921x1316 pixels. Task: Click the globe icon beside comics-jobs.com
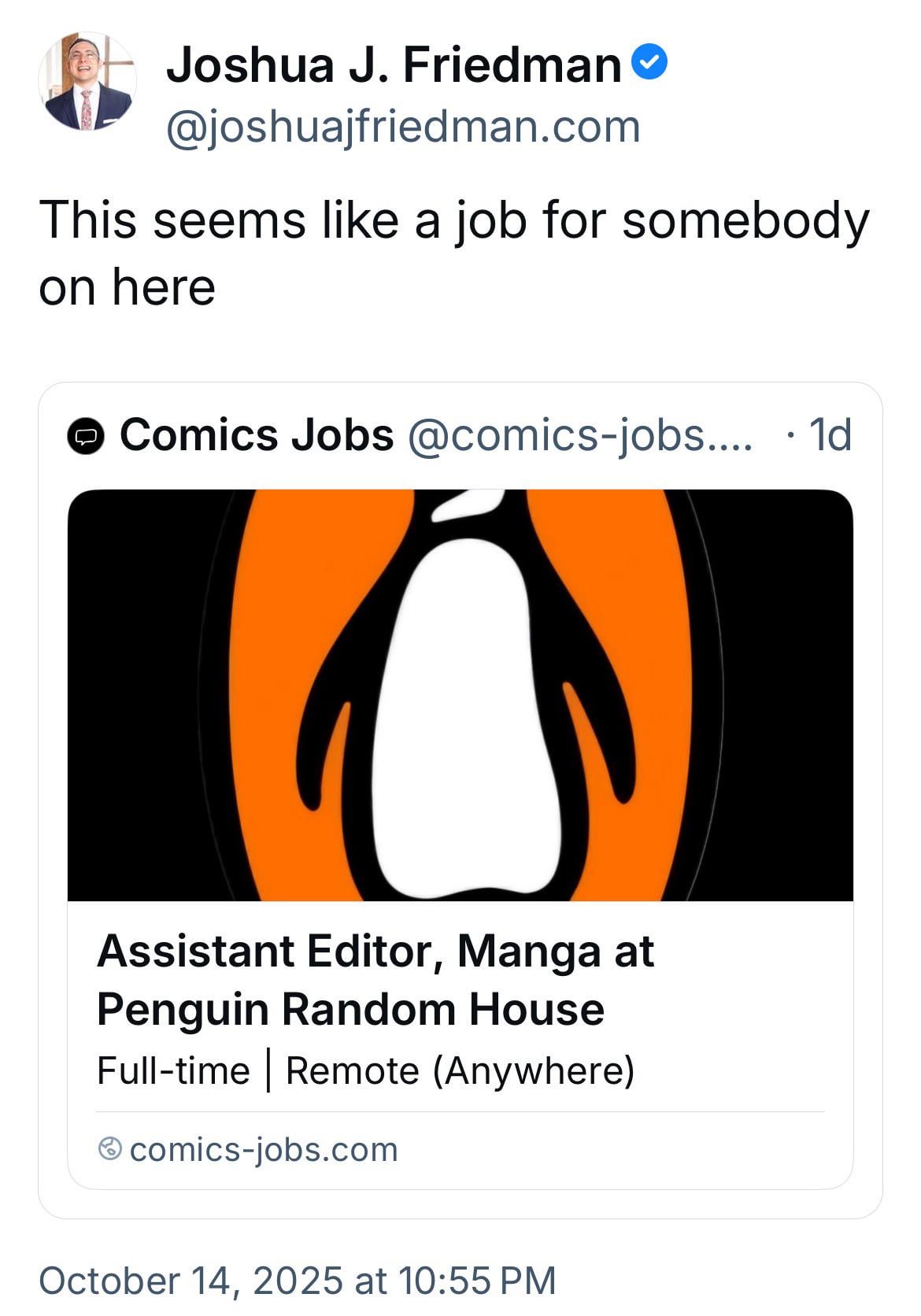click(x=109, y=1149)
